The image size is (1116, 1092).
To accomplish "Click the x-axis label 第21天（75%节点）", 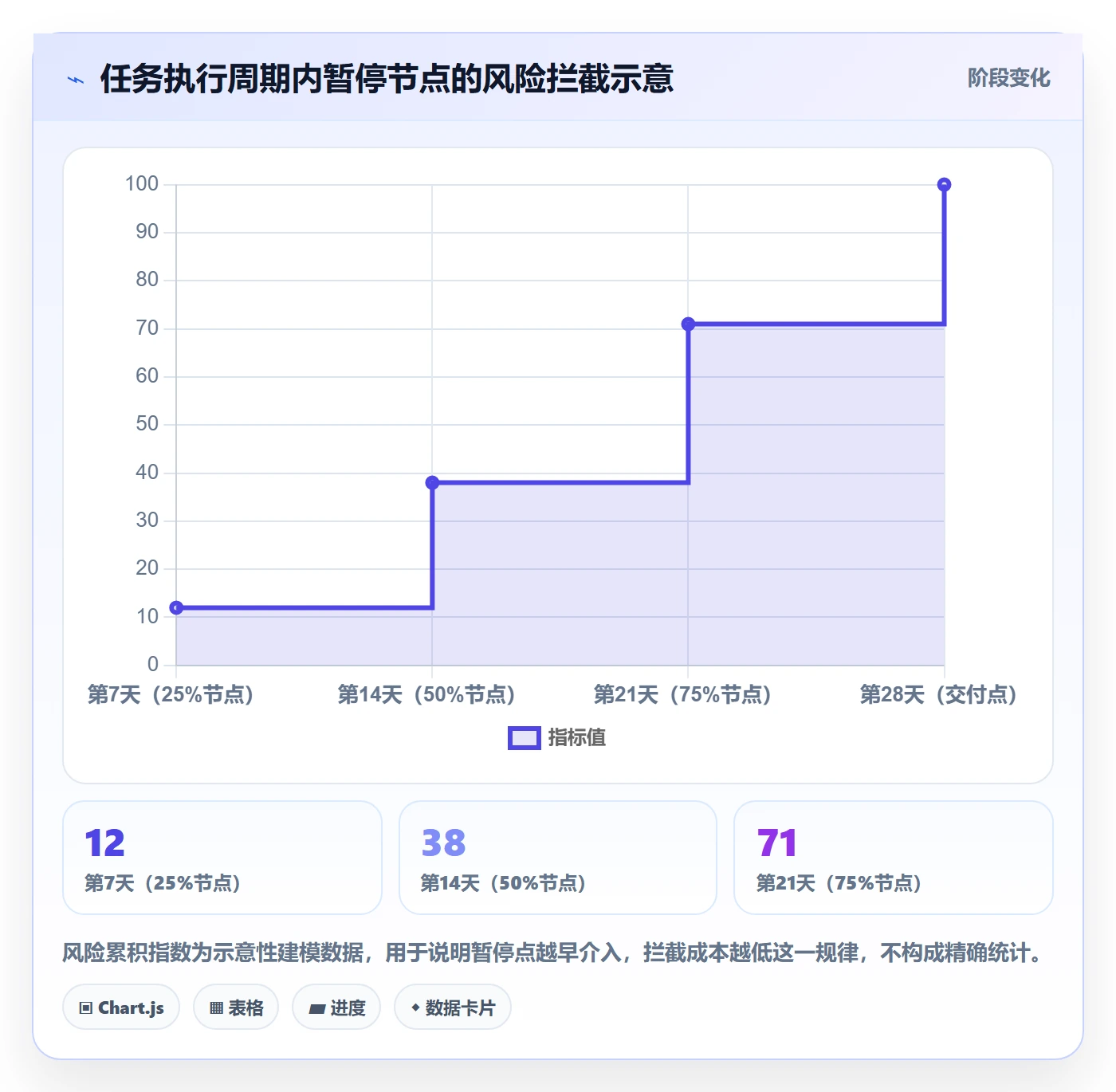I will [x=682, y=694].
